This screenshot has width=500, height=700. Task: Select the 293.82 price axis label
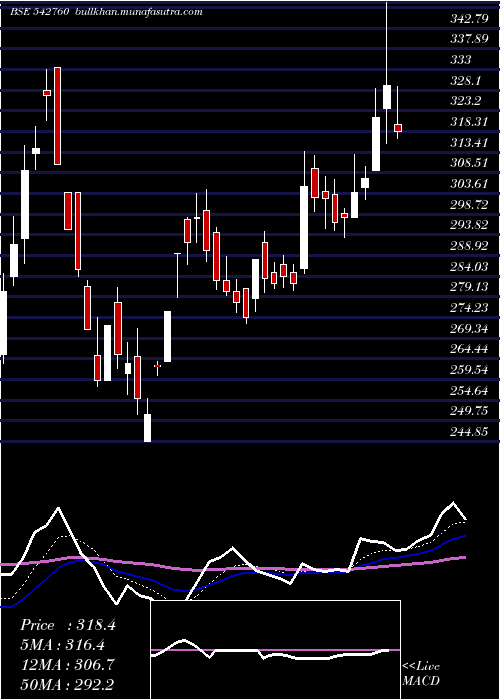pos(469,225)
